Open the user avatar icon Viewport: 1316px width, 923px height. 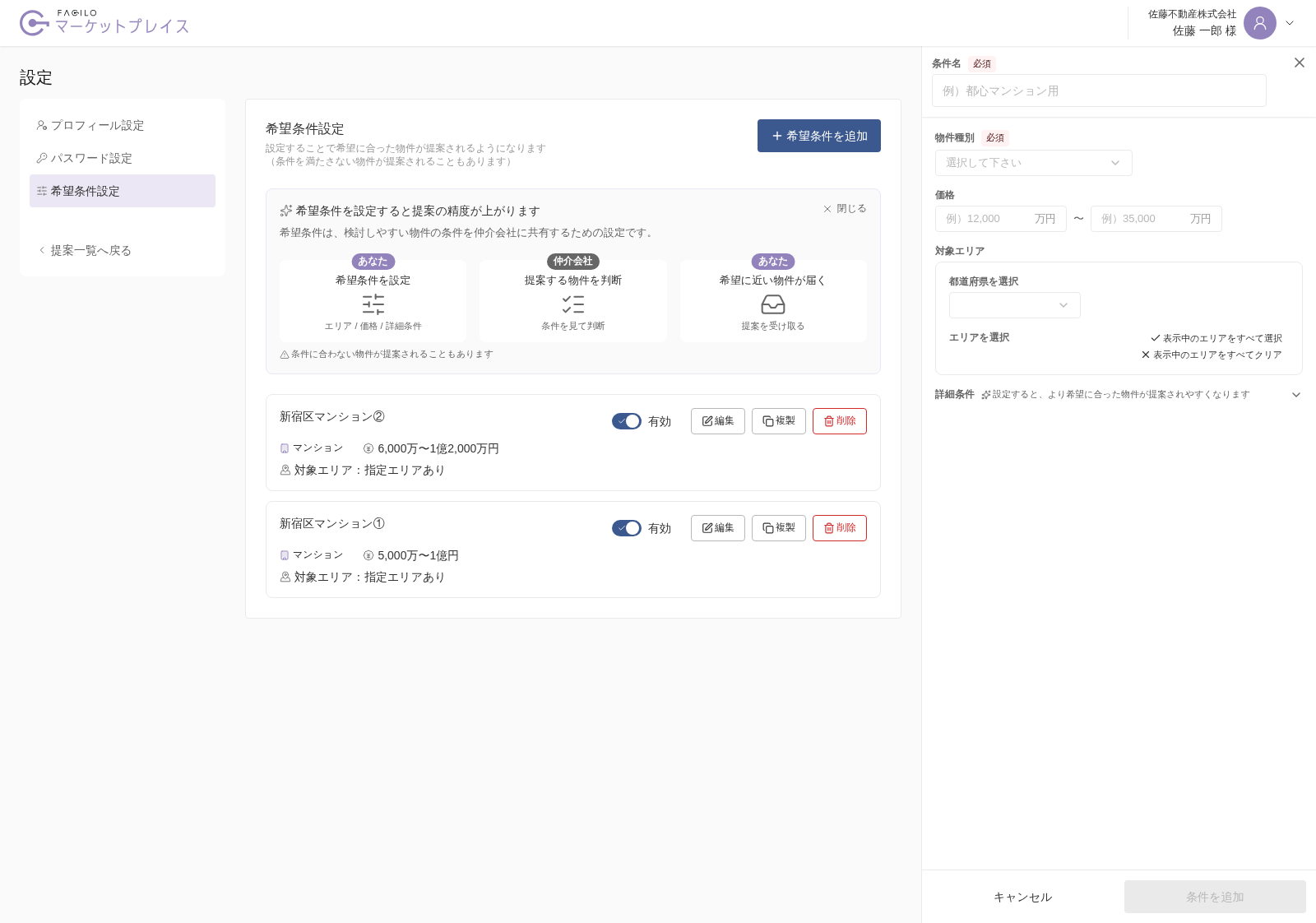[1259, 23]
